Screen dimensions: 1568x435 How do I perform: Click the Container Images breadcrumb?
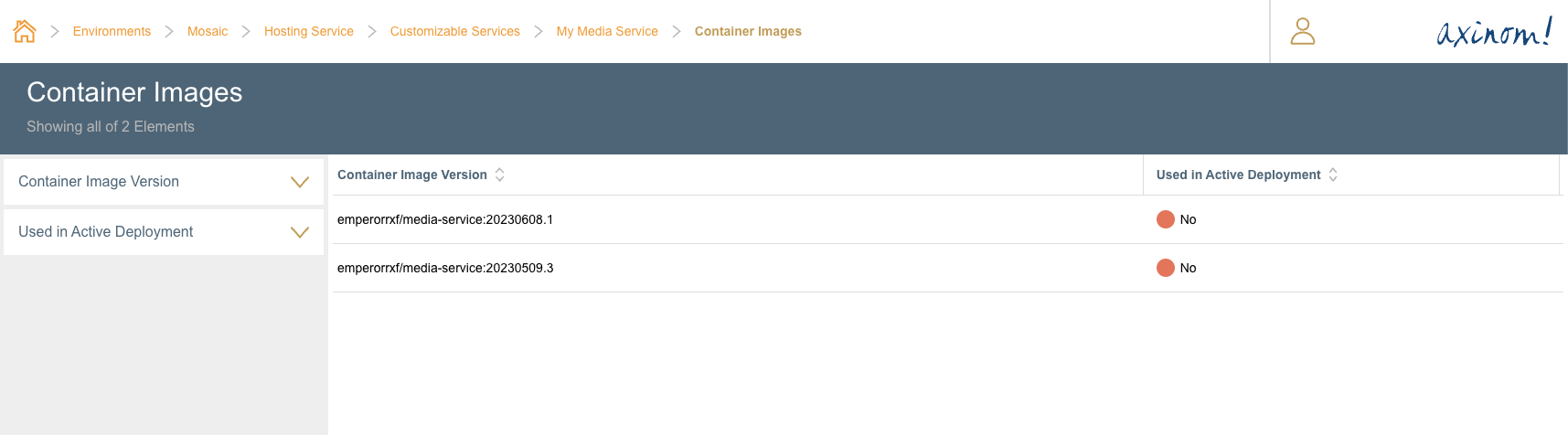pyautogui.click(x=748, y=31)
